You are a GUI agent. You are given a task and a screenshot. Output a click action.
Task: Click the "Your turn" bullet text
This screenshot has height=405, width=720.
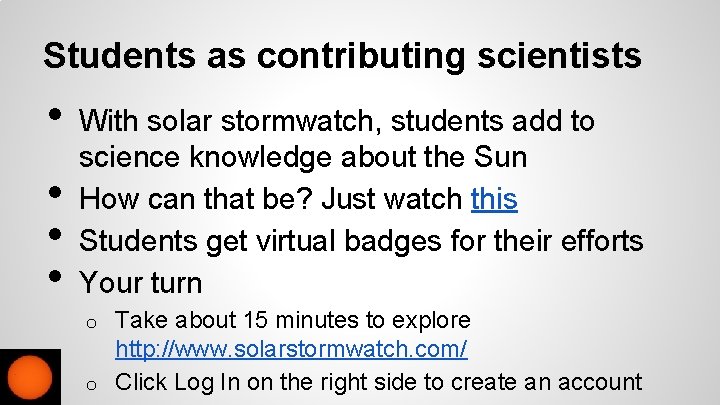coord(140,282)
